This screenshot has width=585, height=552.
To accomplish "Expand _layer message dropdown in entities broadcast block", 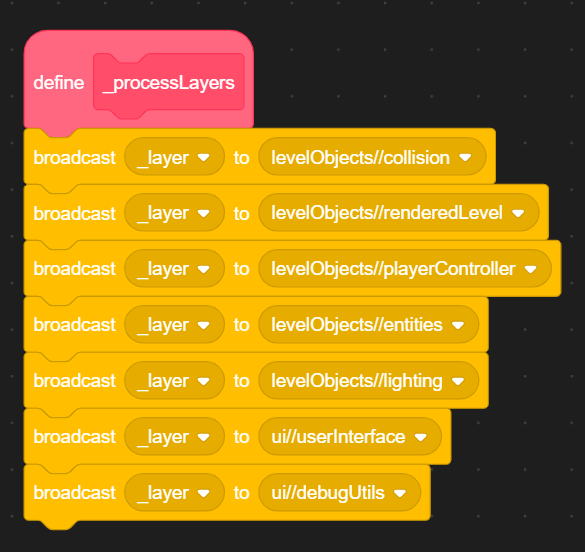I will point(174,325).
